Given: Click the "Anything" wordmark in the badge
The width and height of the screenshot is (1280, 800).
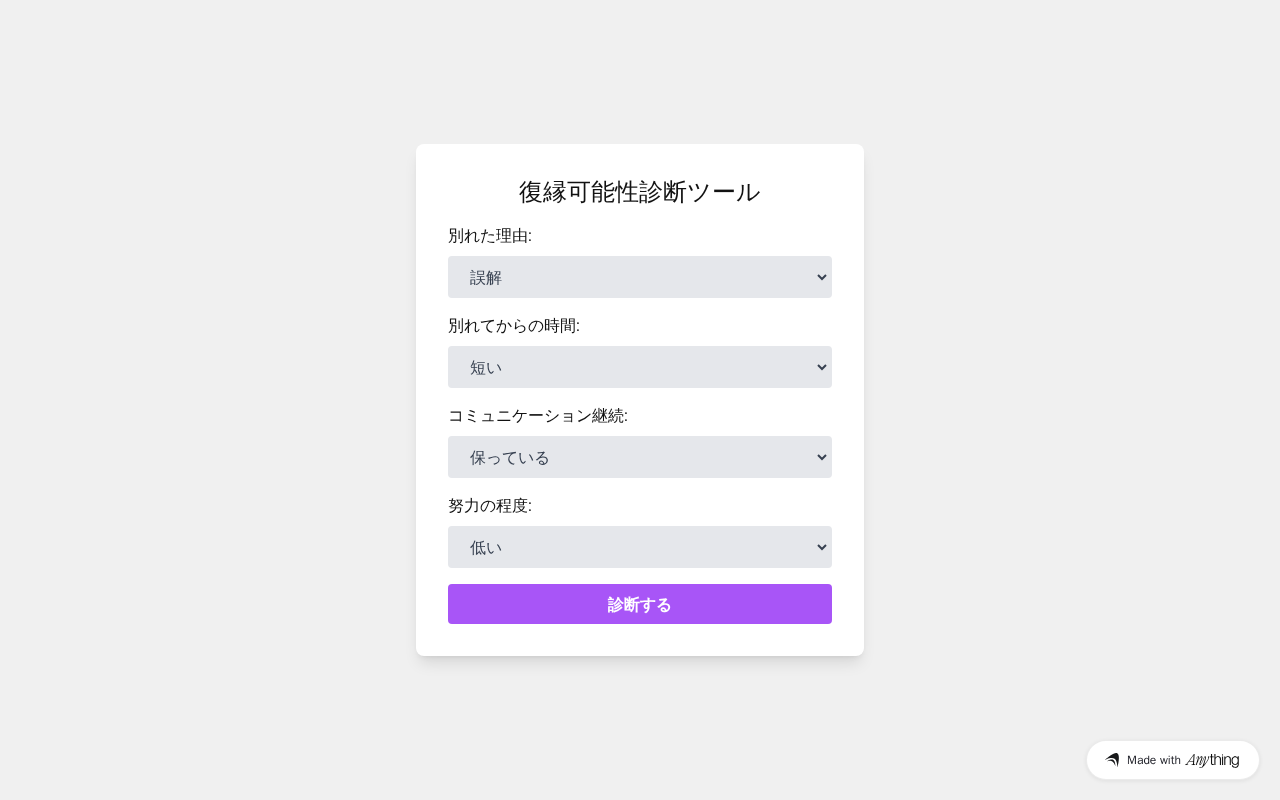Looking at the screenshot, I should [x=1212, y=760].
